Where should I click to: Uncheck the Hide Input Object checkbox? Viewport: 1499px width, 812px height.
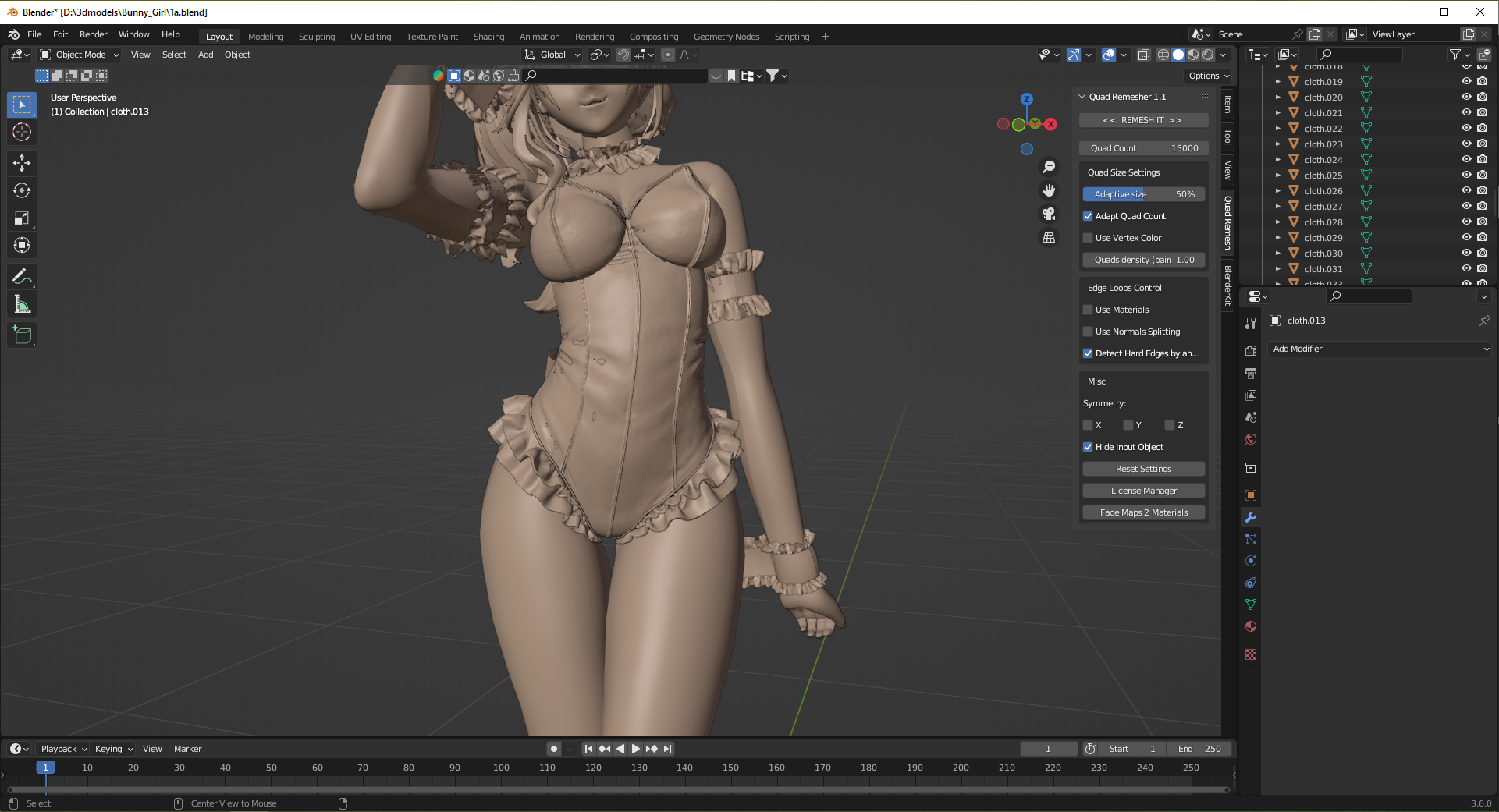pyautogui.click(x=1088, y=447)
